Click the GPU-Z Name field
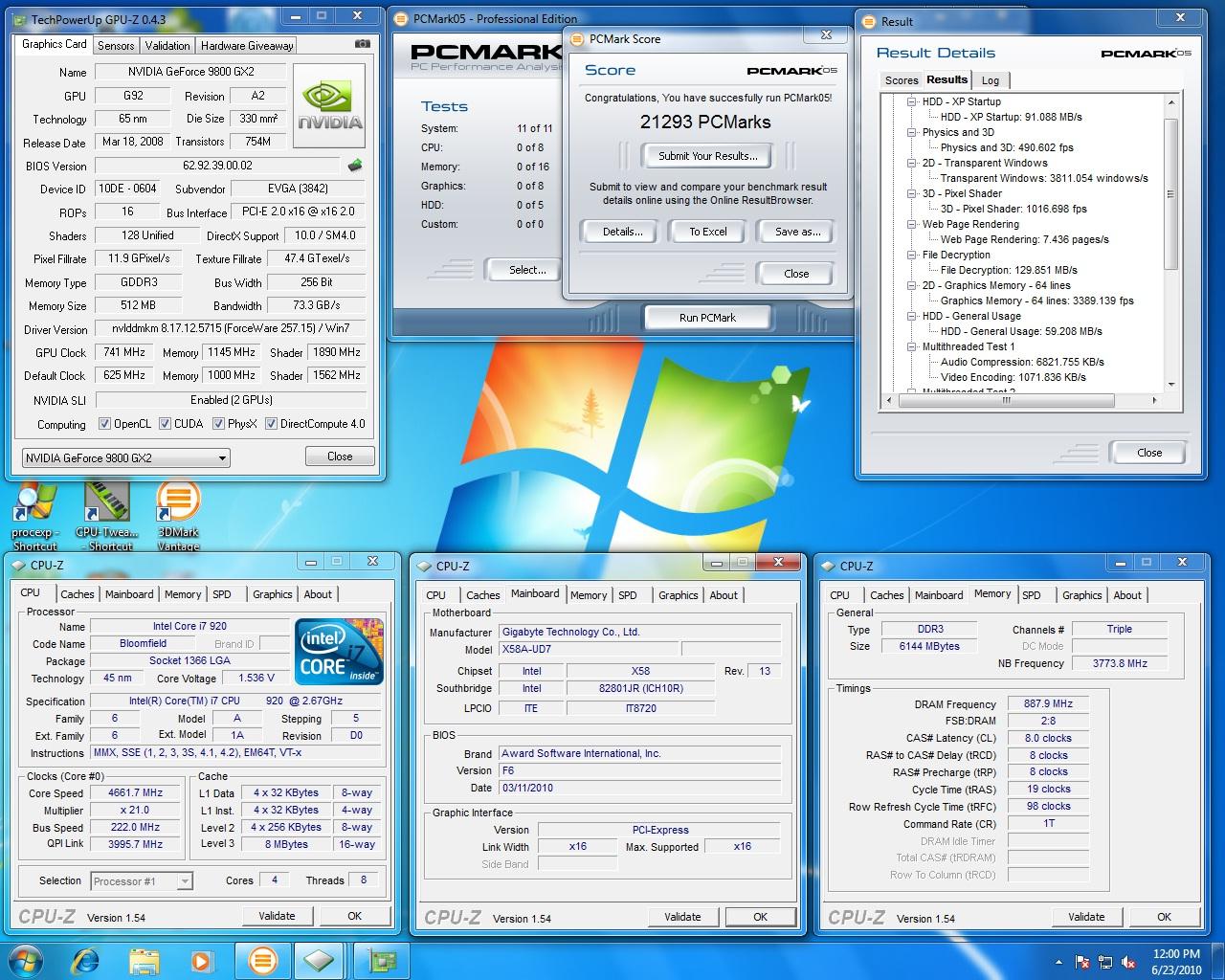Viewport: 1225px width, 980px height. (x=190, y=72)
